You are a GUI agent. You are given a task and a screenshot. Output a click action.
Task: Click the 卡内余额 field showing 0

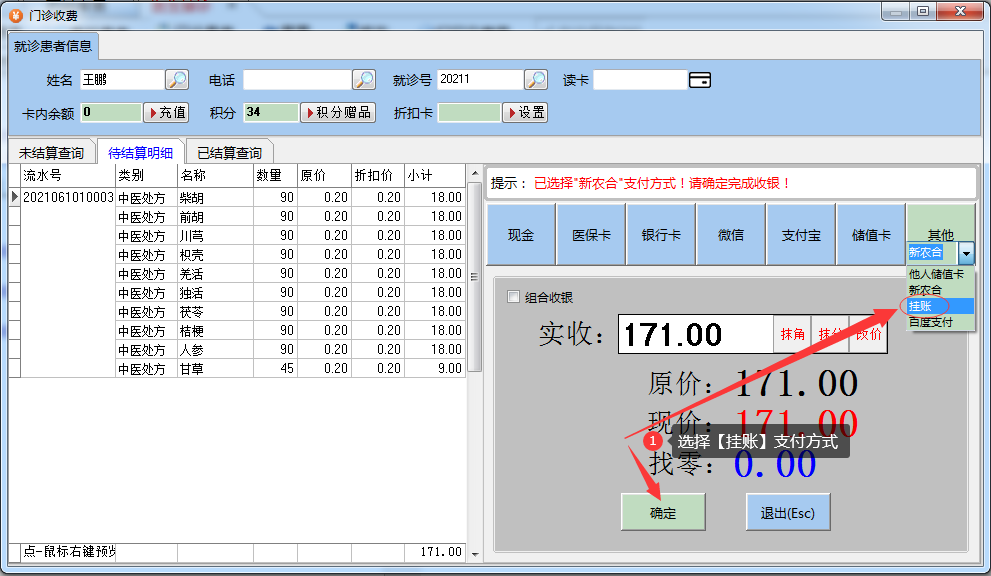click(111, 113)
